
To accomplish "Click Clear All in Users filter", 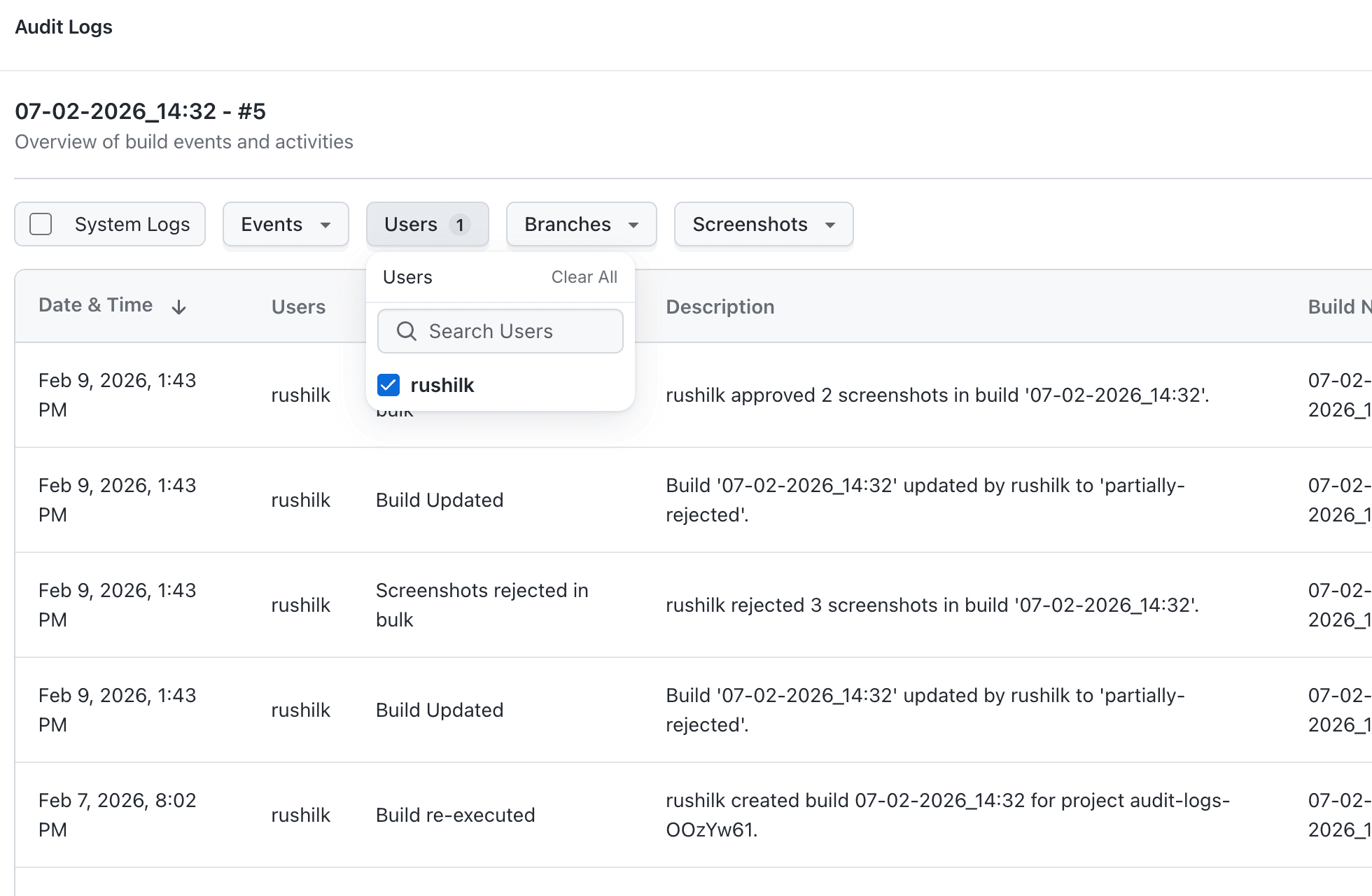I will (x=584, y=277).
